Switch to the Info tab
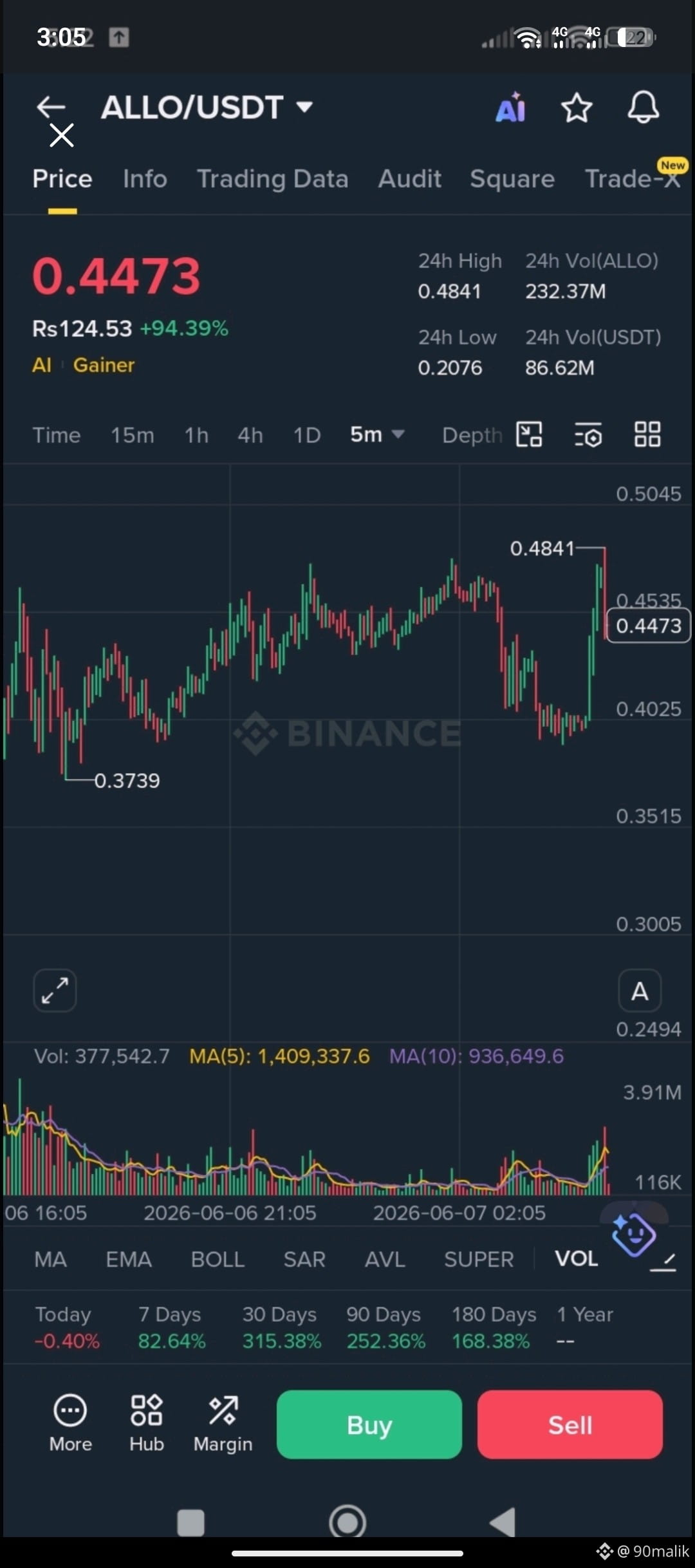This screenshot has height=1568, width=695. click(x=145, y=179)
